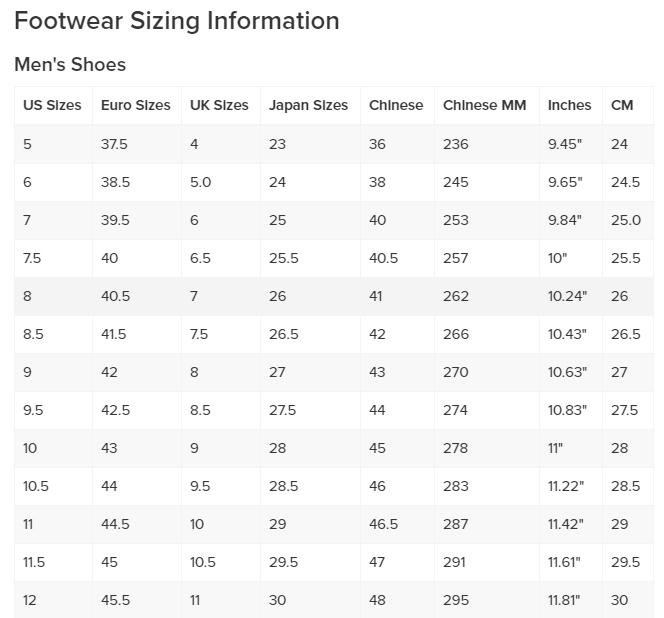Click the "UK Sizes" column header
This screenshot has height=618, width=664.
(219, 105)
